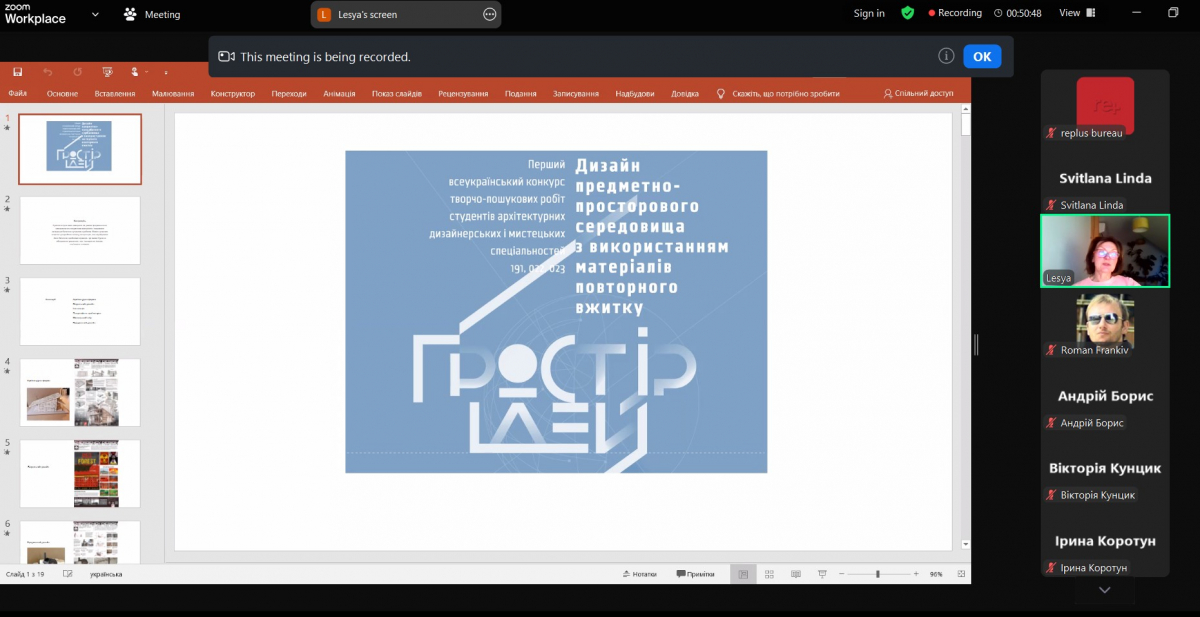Click the lightbulb tell-me search icon
The image size is (1200, 617).
click(x=720, y=93)
